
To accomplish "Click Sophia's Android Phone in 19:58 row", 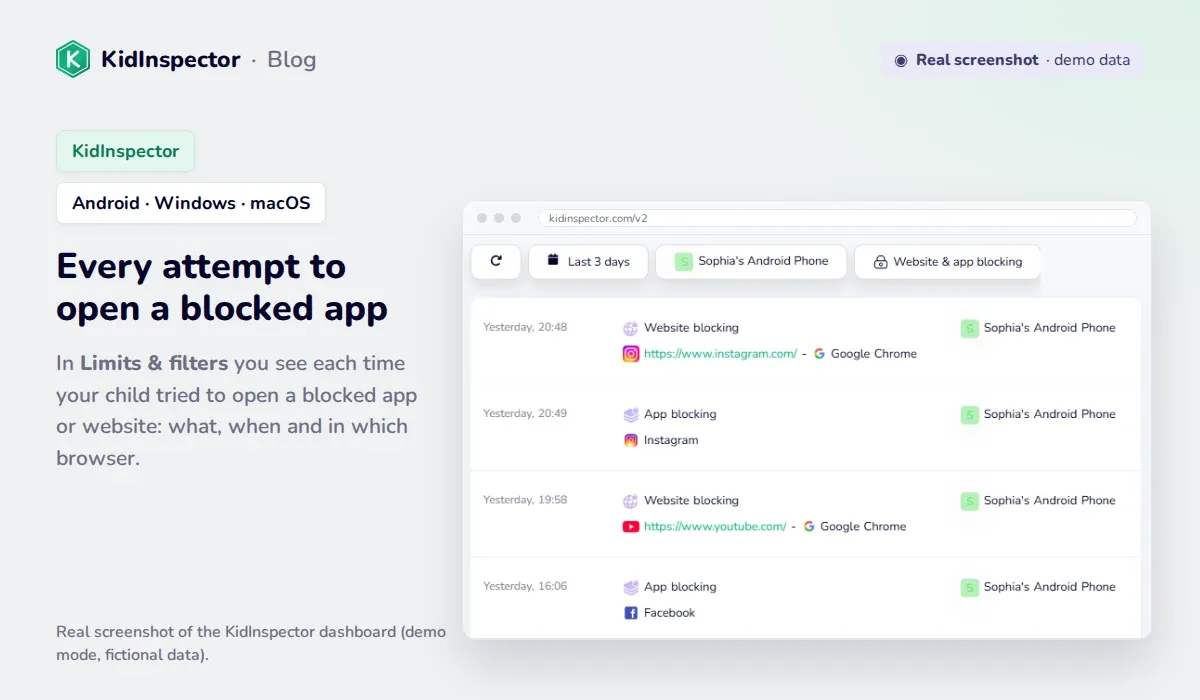I will tap(1049, 500).
